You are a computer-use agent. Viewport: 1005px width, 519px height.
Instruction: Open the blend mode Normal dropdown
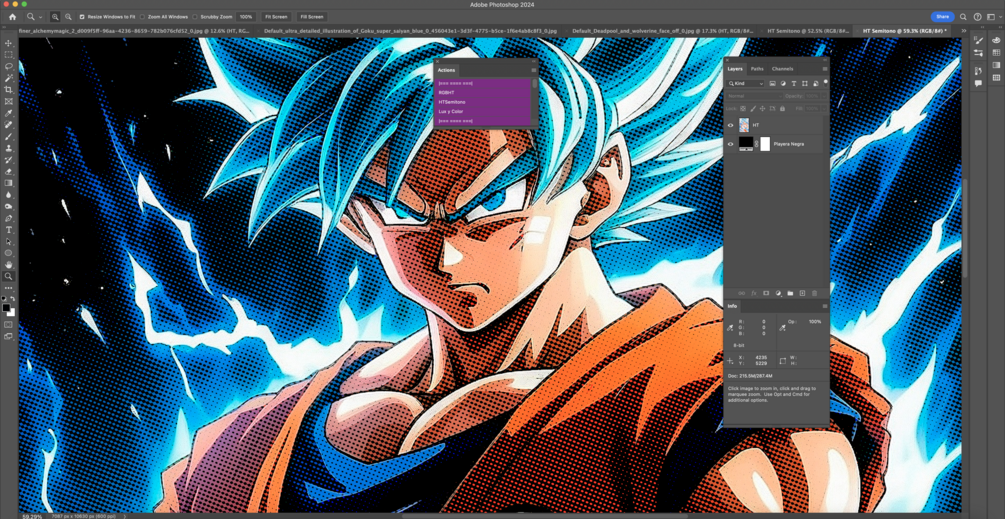(x=754, y=96)
